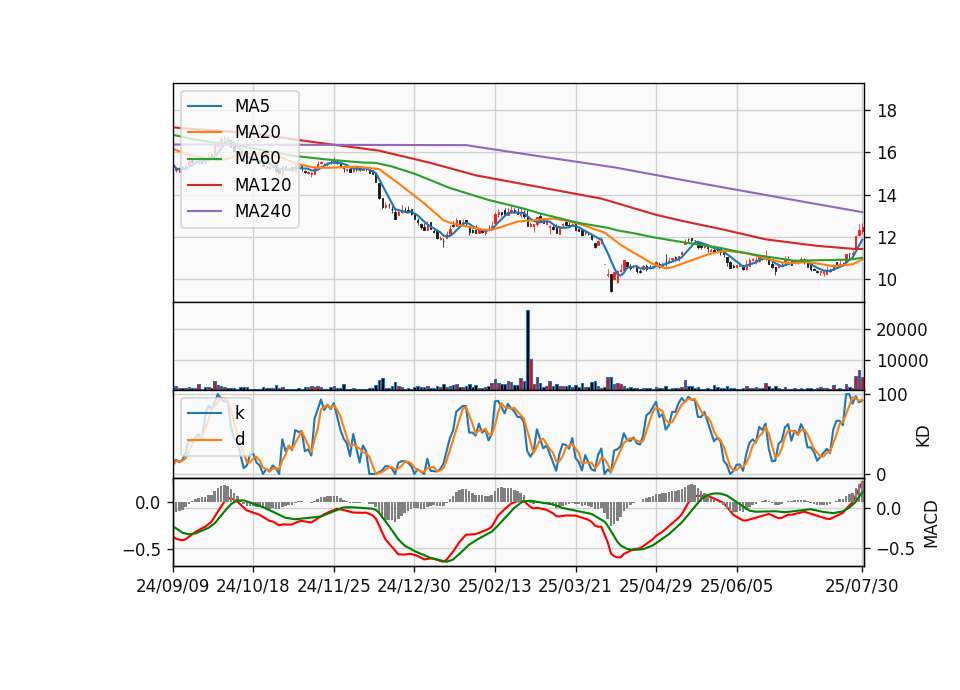
Task: Click the 24/09/09 date label
Action: (x=173, y=586)
